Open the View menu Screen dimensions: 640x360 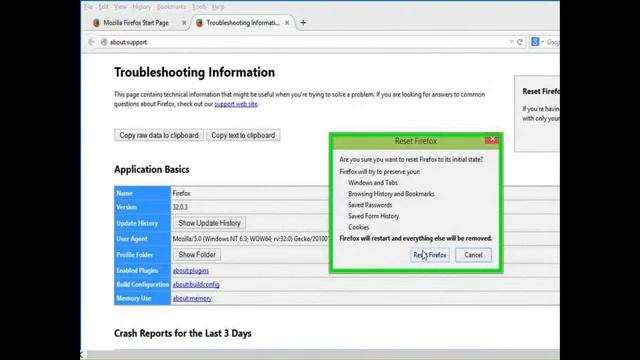[x=120, y=7]
